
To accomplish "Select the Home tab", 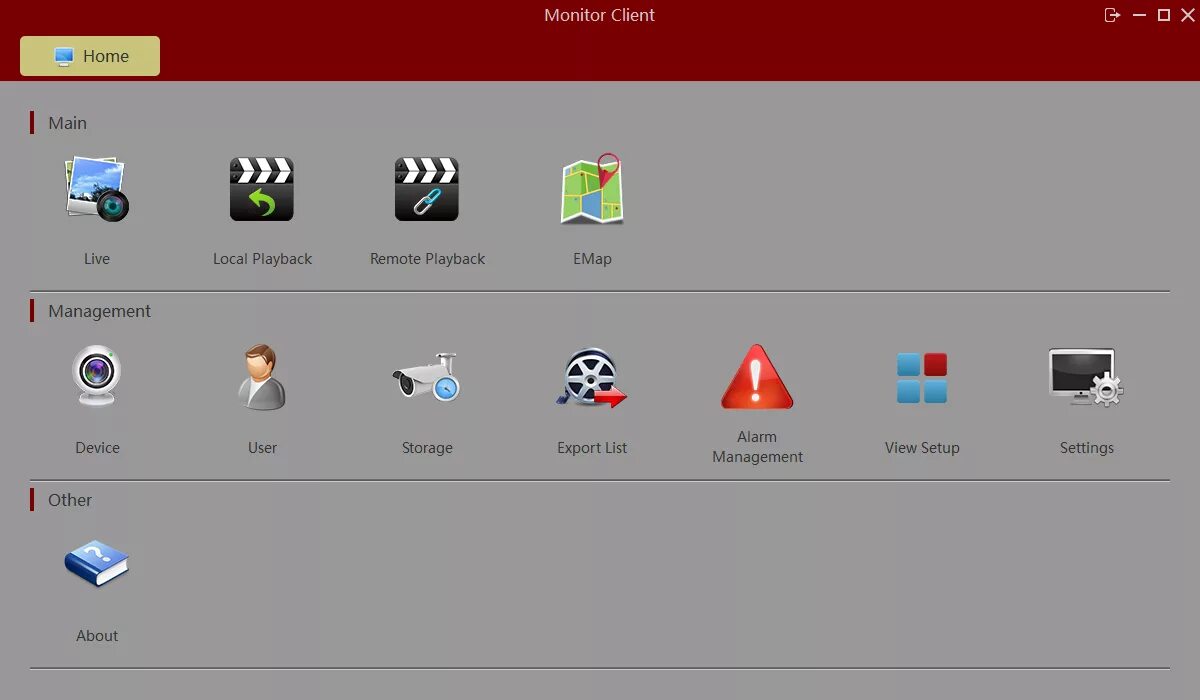I will tap(90, 56).
